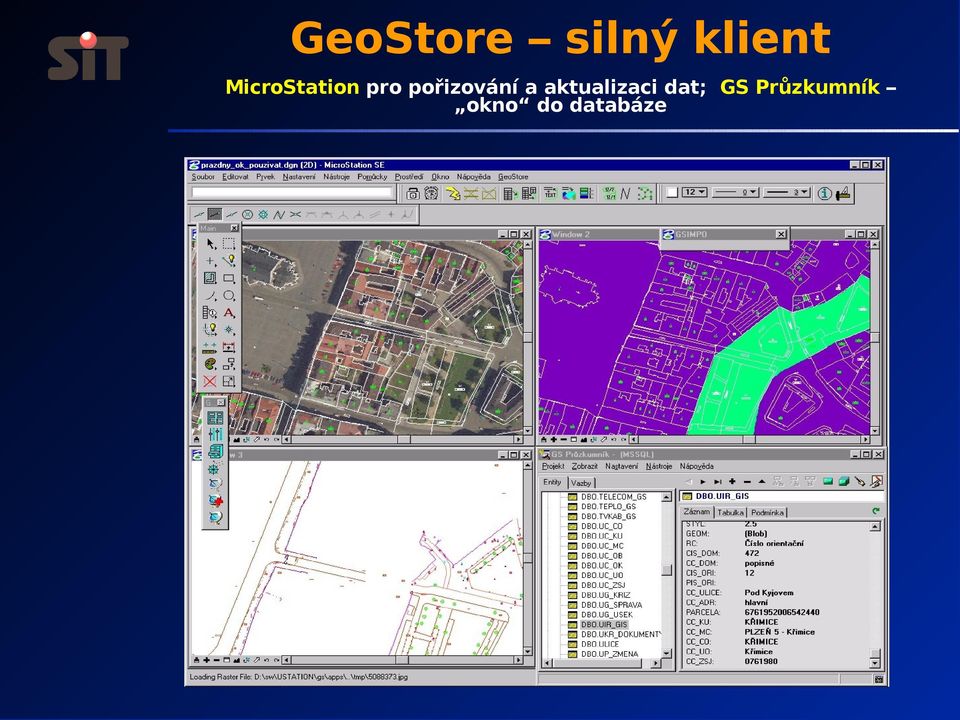Open the Projekt menu in GS Průzkumník

pyautogui.click(x=553, y=467)
